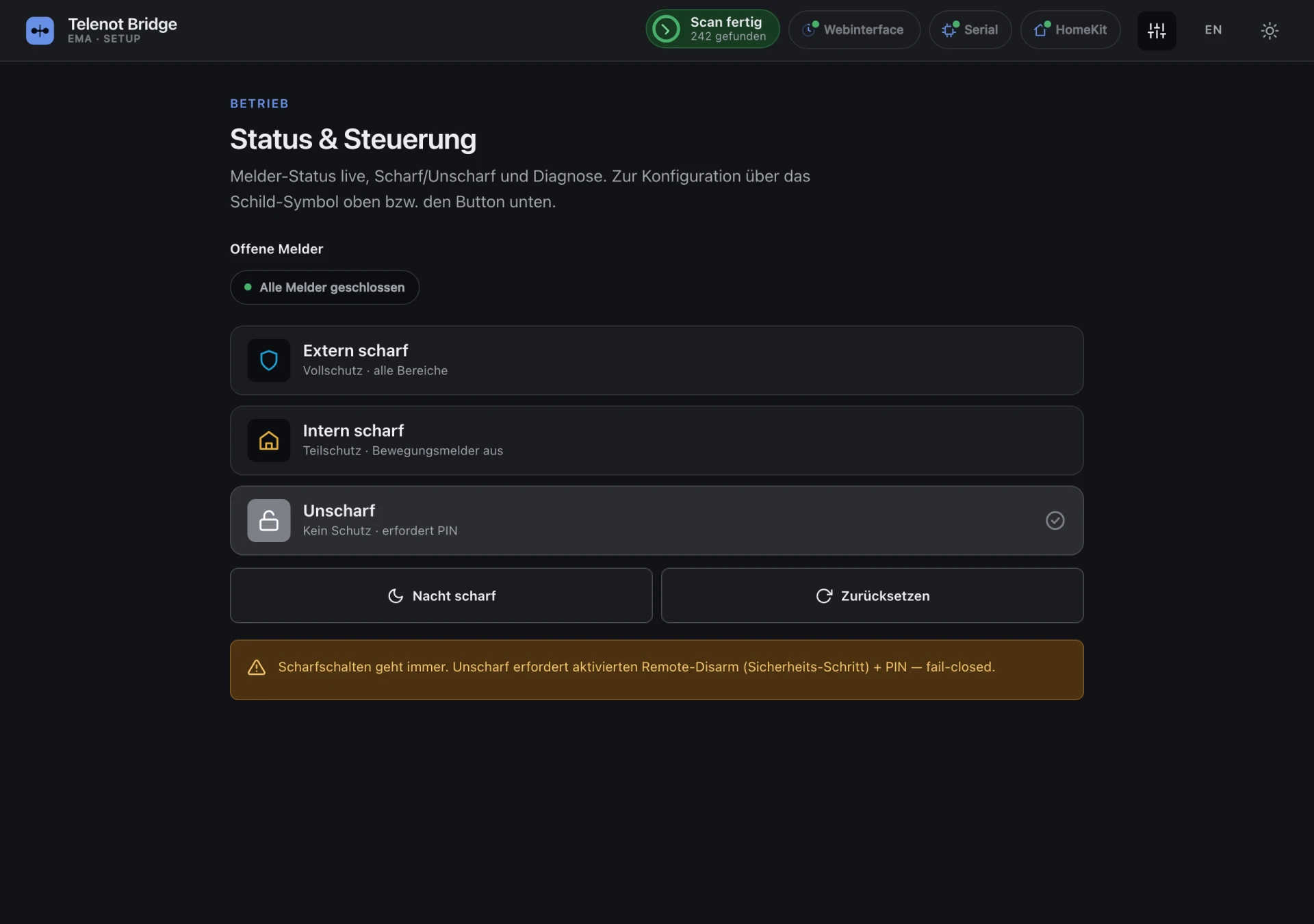The width and height of the screenshot is (1314, 924).
Task: Click the Alle Melder geschlossen chip
Action: click(x=324, y=287)
